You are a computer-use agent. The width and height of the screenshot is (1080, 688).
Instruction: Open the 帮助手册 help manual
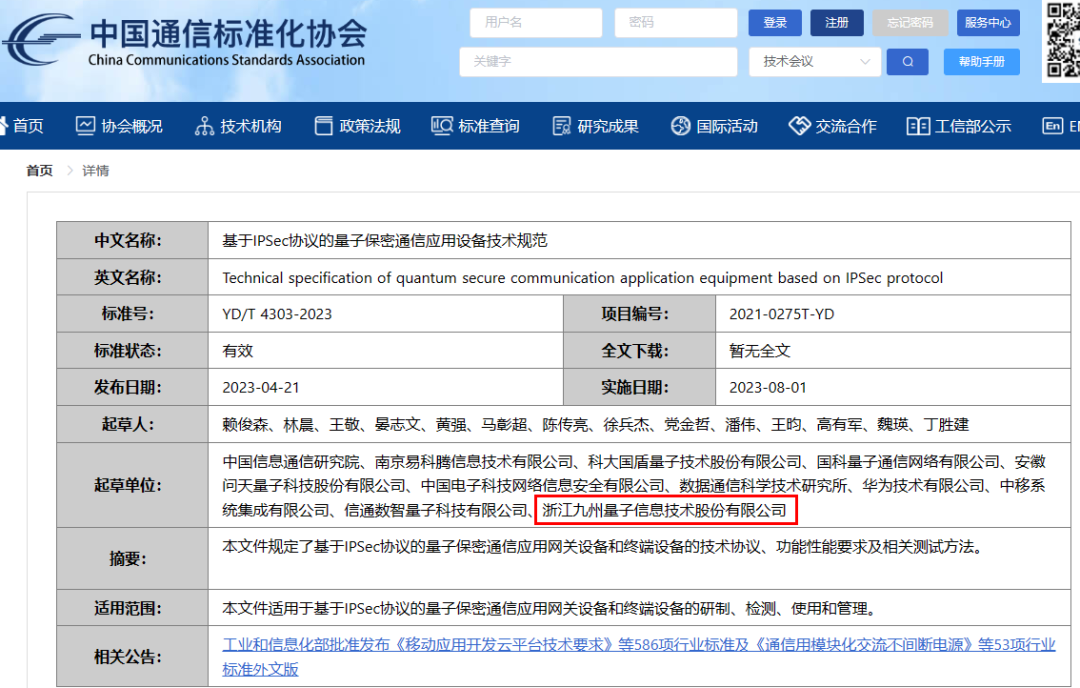tap(981, 62)
